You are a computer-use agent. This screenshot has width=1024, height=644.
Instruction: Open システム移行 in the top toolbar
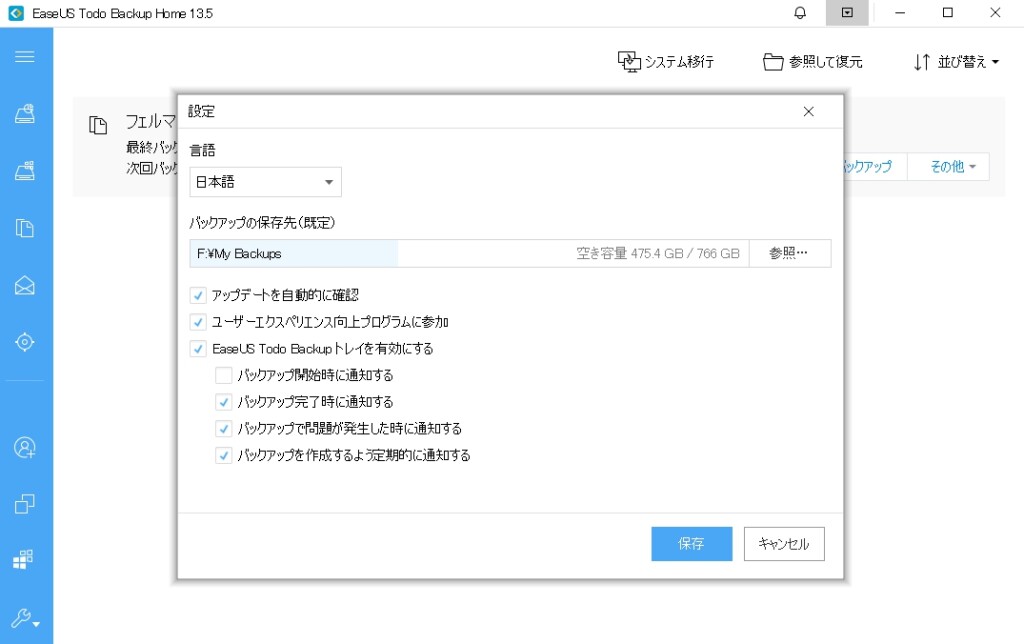pyautogui.click(x=665, y=62)
